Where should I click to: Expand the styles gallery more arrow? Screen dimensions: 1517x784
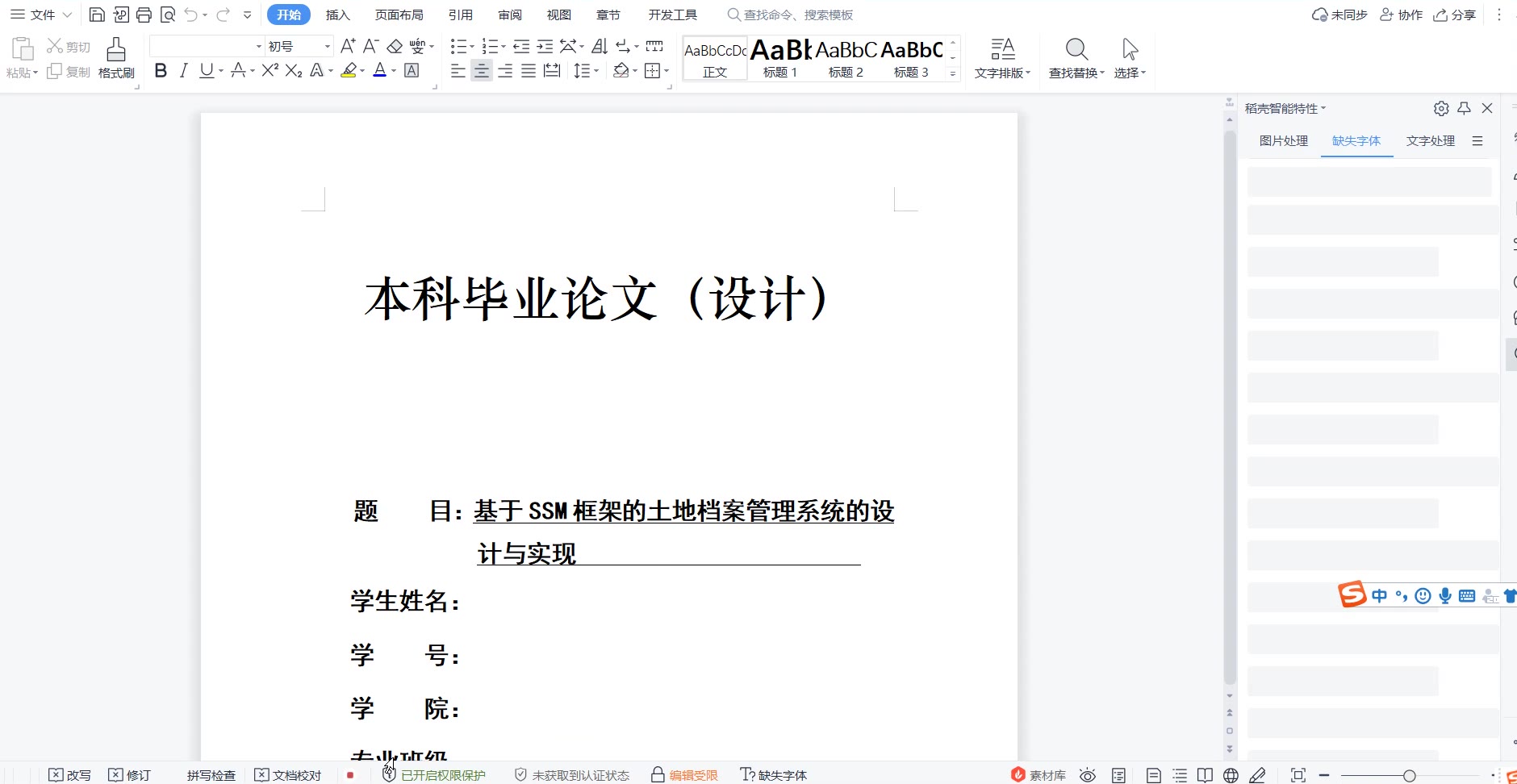(x=953, y=73)
